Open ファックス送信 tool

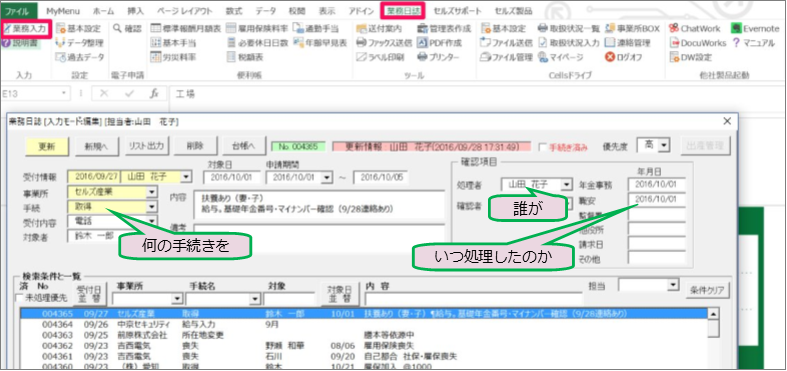[384, 43]
